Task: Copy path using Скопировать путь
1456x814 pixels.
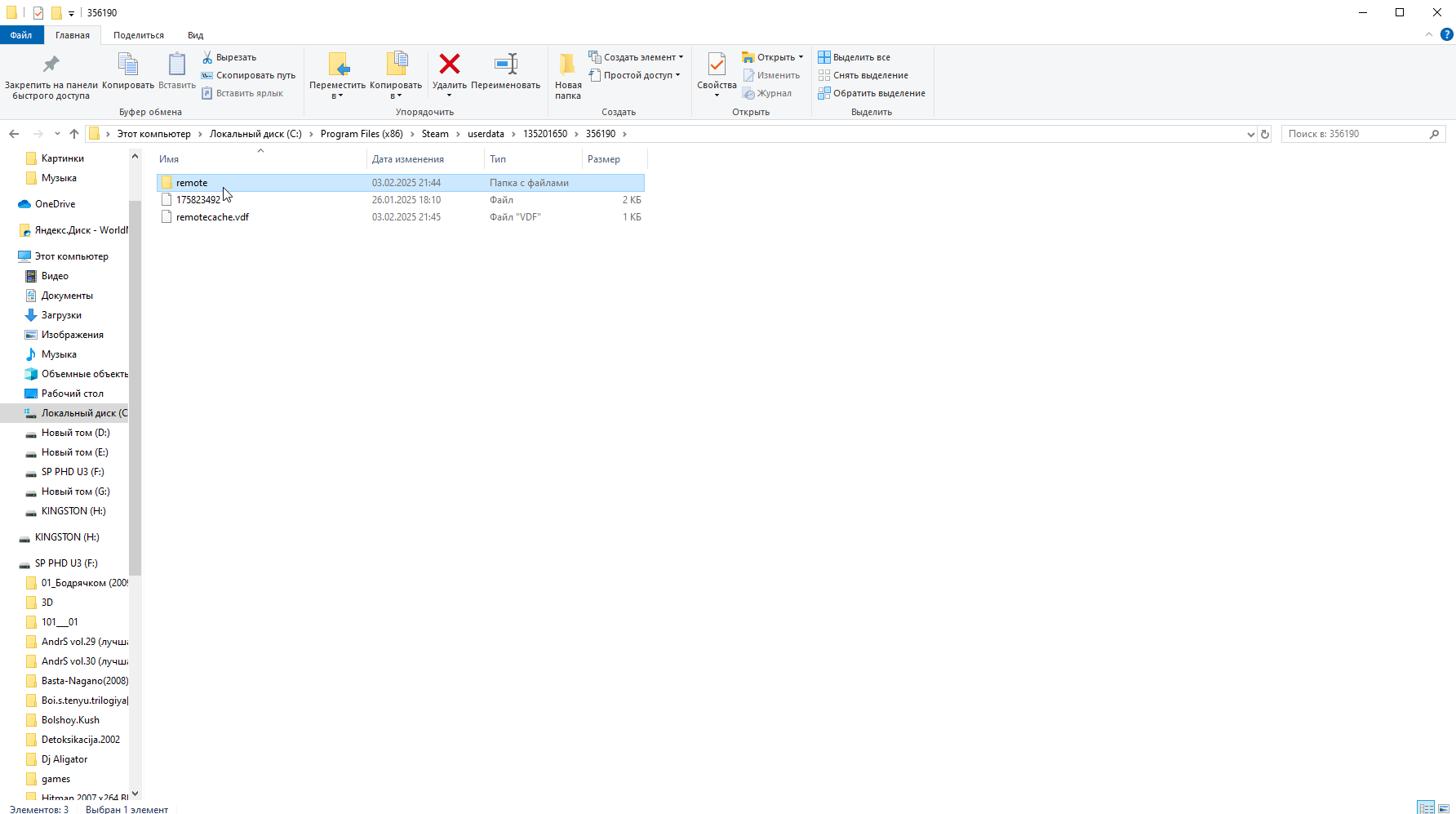Action: click(x=248, y=75)
